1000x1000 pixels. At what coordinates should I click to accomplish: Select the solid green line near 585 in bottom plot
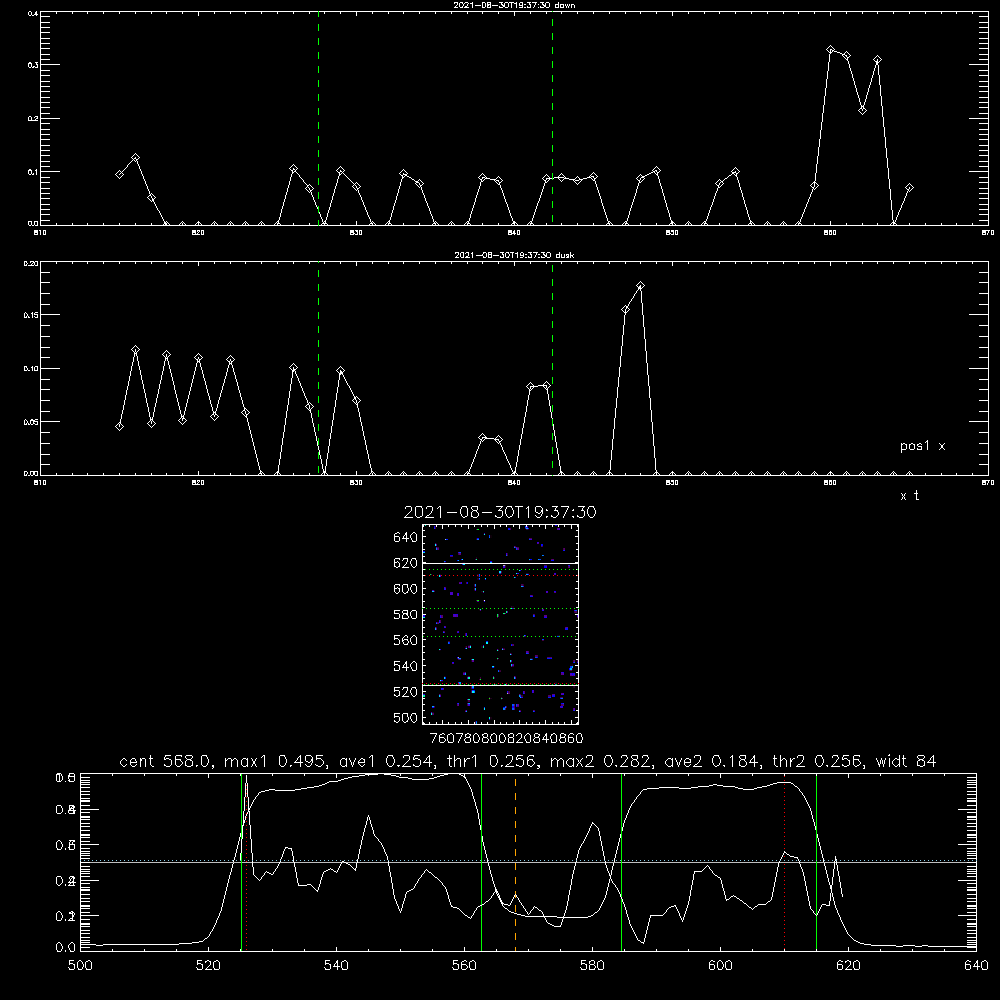(x=621, y=862)
